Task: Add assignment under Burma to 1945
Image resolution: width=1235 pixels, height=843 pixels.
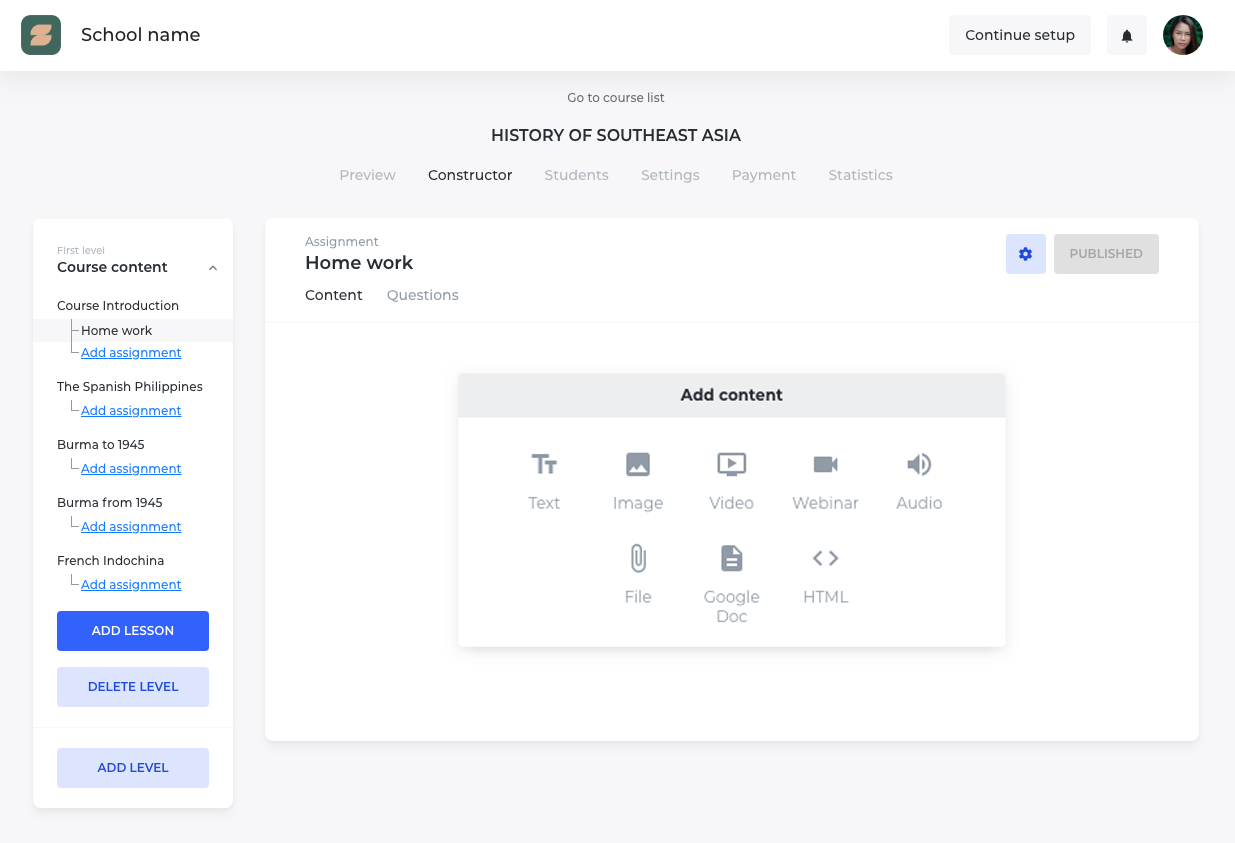Action: 131,468
